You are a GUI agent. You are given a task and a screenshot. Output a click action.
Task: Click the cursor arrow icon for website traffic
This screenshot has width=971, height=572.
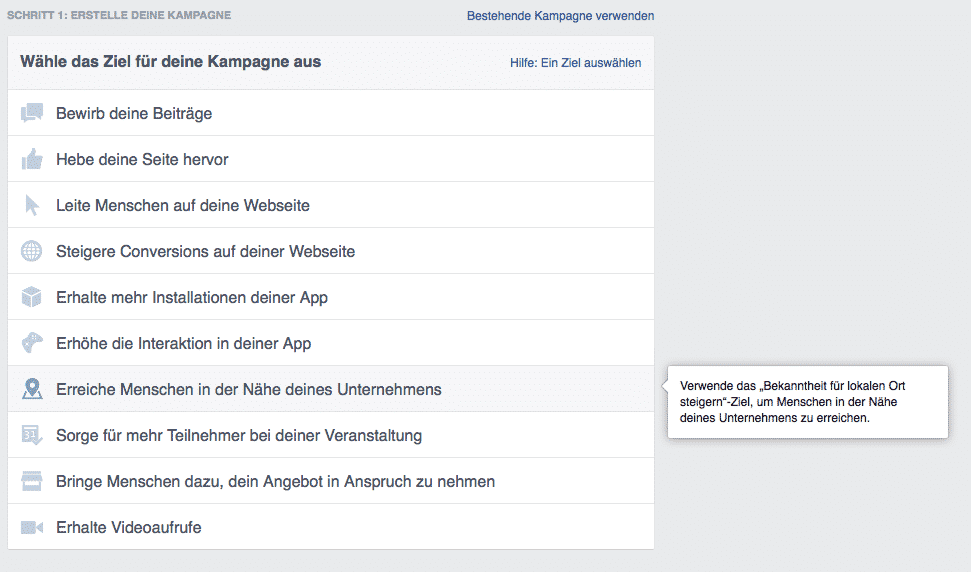(x=32, y=205)
